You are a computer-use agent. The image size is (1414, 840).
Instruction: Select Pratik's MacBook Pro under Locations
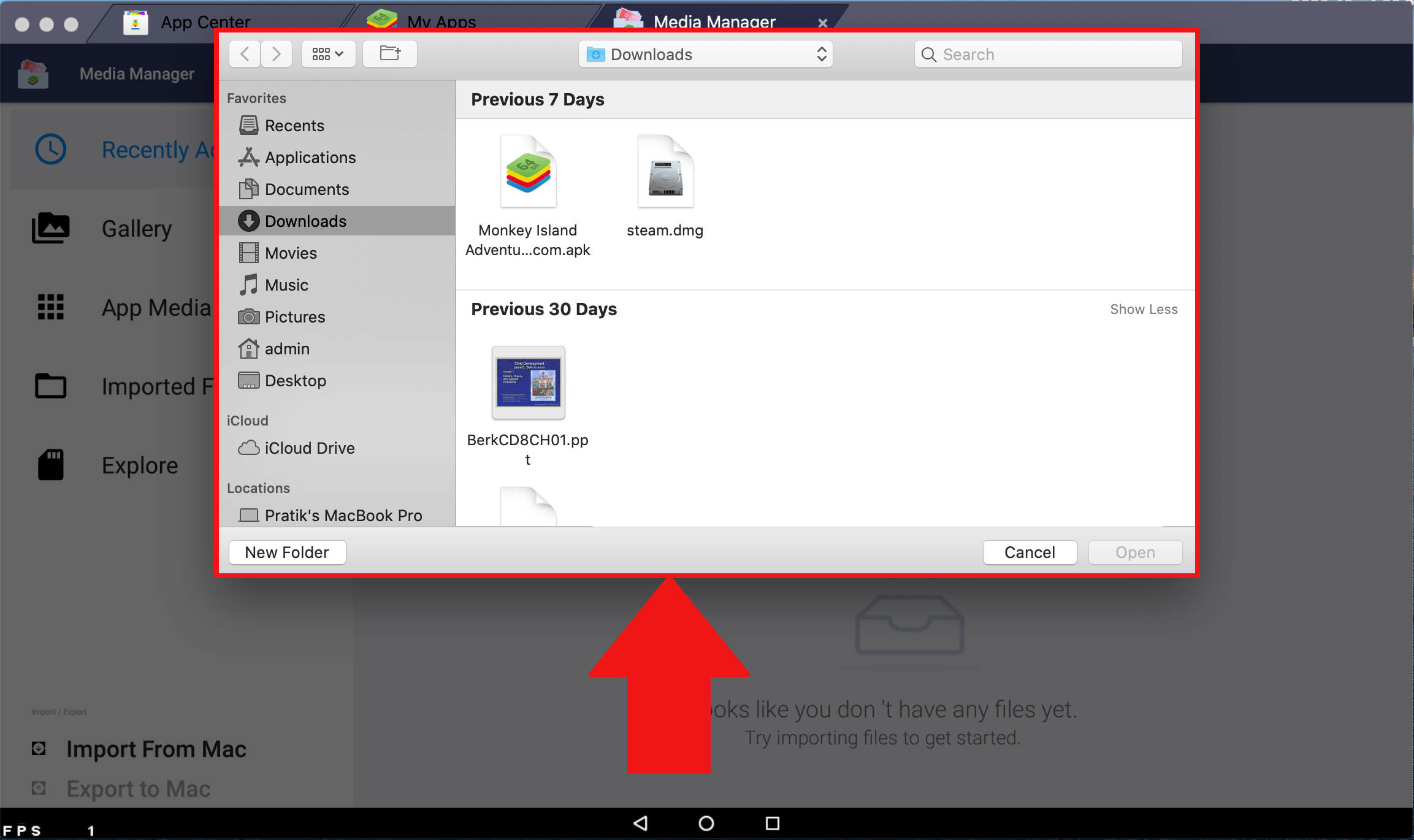(343, 515)
